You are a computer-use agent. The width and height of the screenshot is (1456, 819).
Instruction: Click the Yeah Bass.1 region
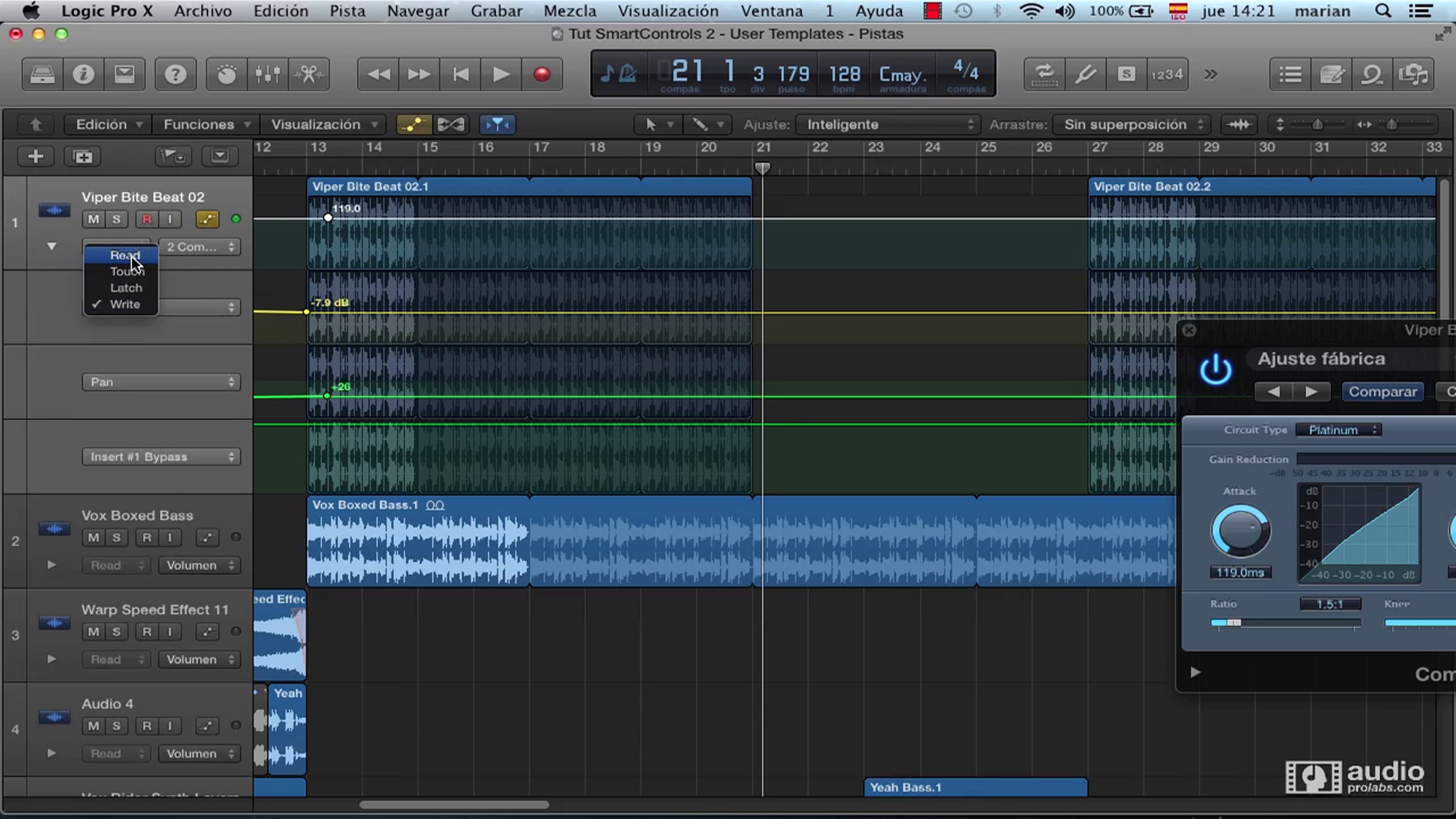(974, 787)
